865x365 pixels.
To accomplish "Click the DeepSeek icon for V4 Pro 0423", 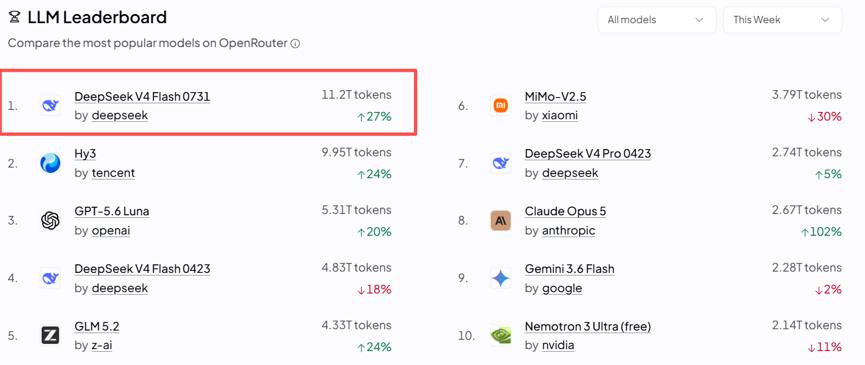I will [x=500, y=163].
